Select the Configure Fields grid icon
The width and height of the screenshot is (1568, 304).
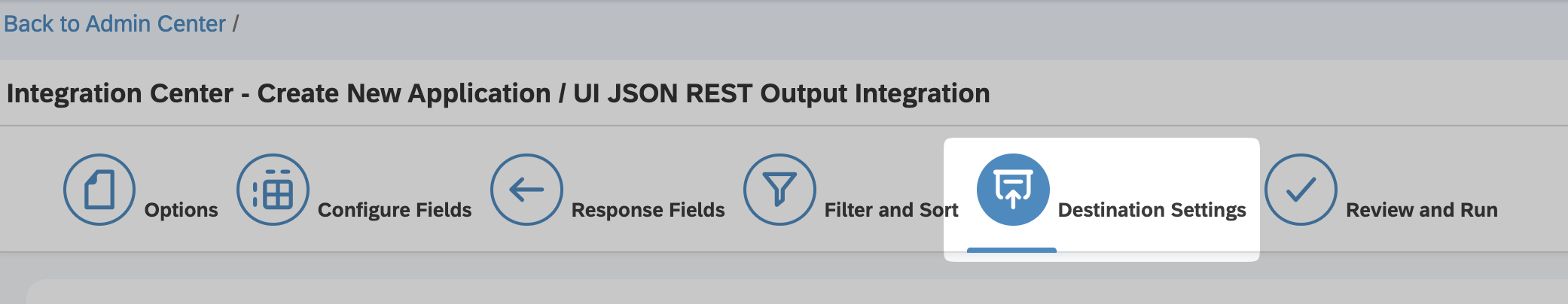click(x=273, y=190)
